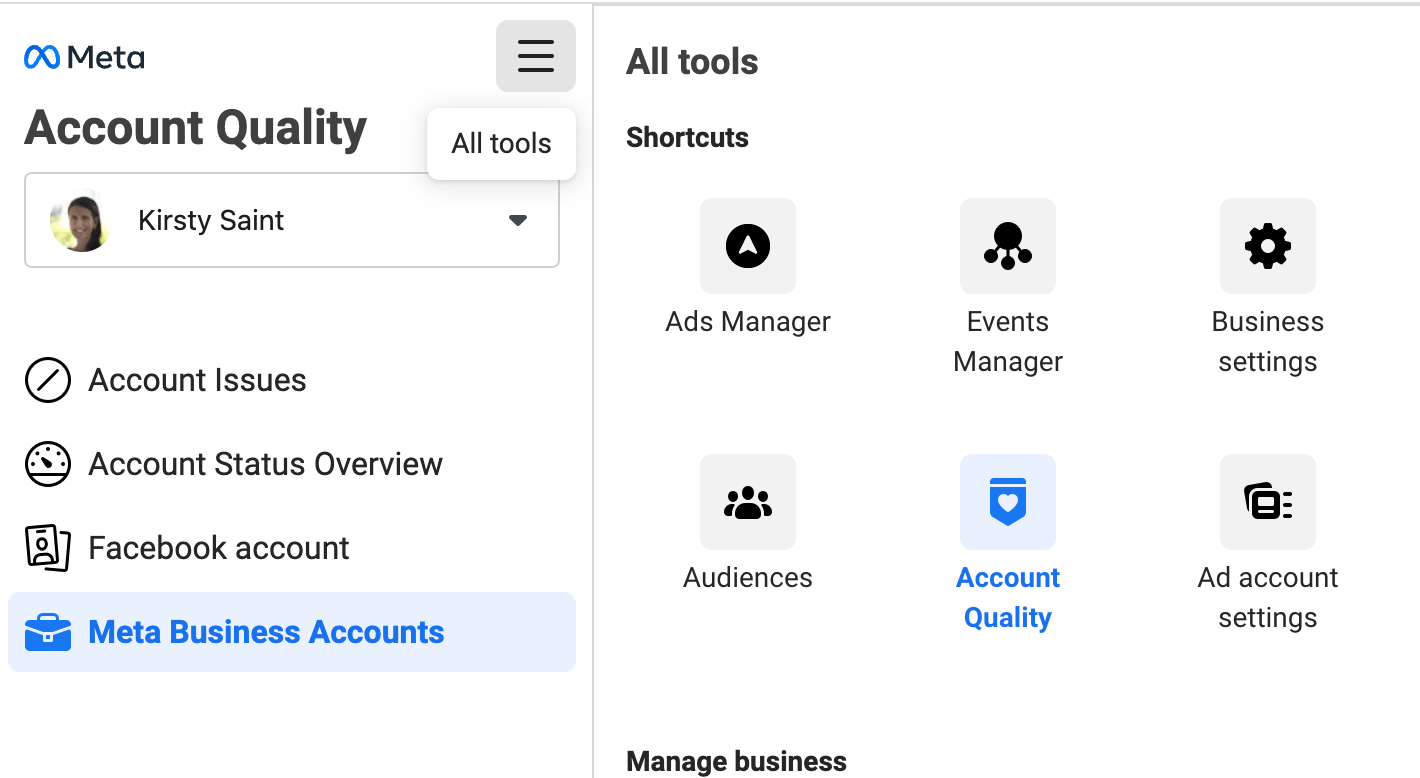Collapse the All tools panel
This screenshot has width=1420, height=778.
pyautogui.click(x=536, y=56)
